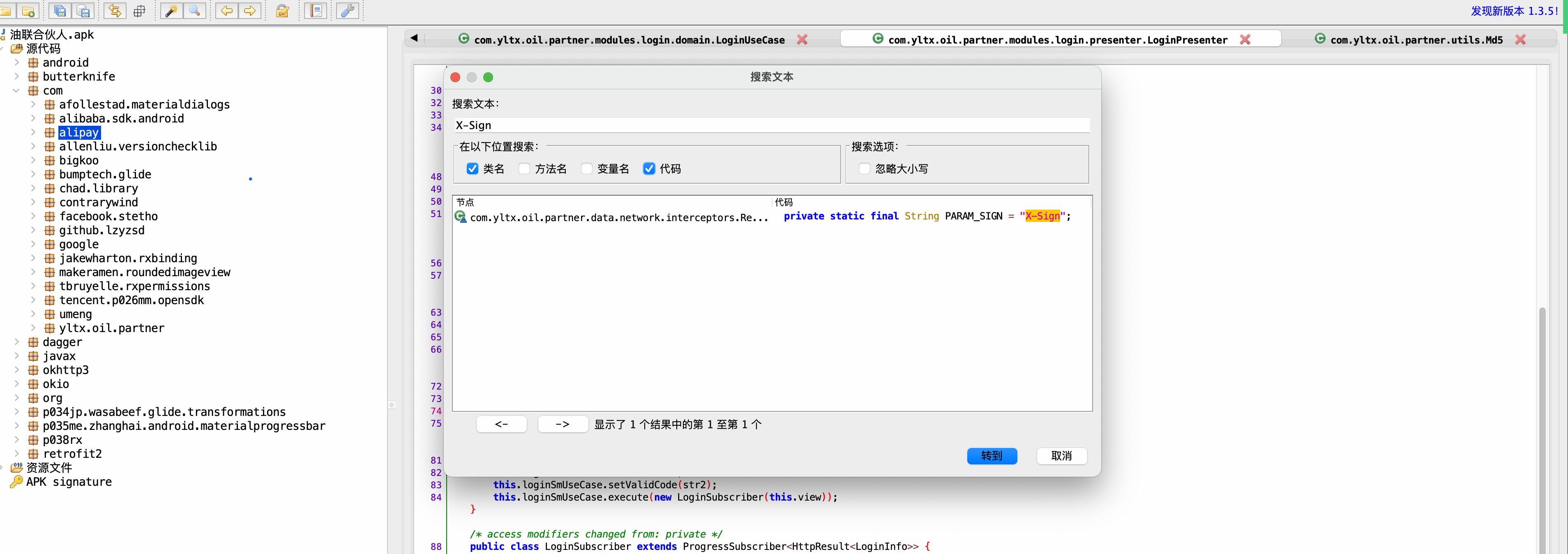Expand the yltx.oil.partner package
This screenshot has width=1568, height=554.
34,328
